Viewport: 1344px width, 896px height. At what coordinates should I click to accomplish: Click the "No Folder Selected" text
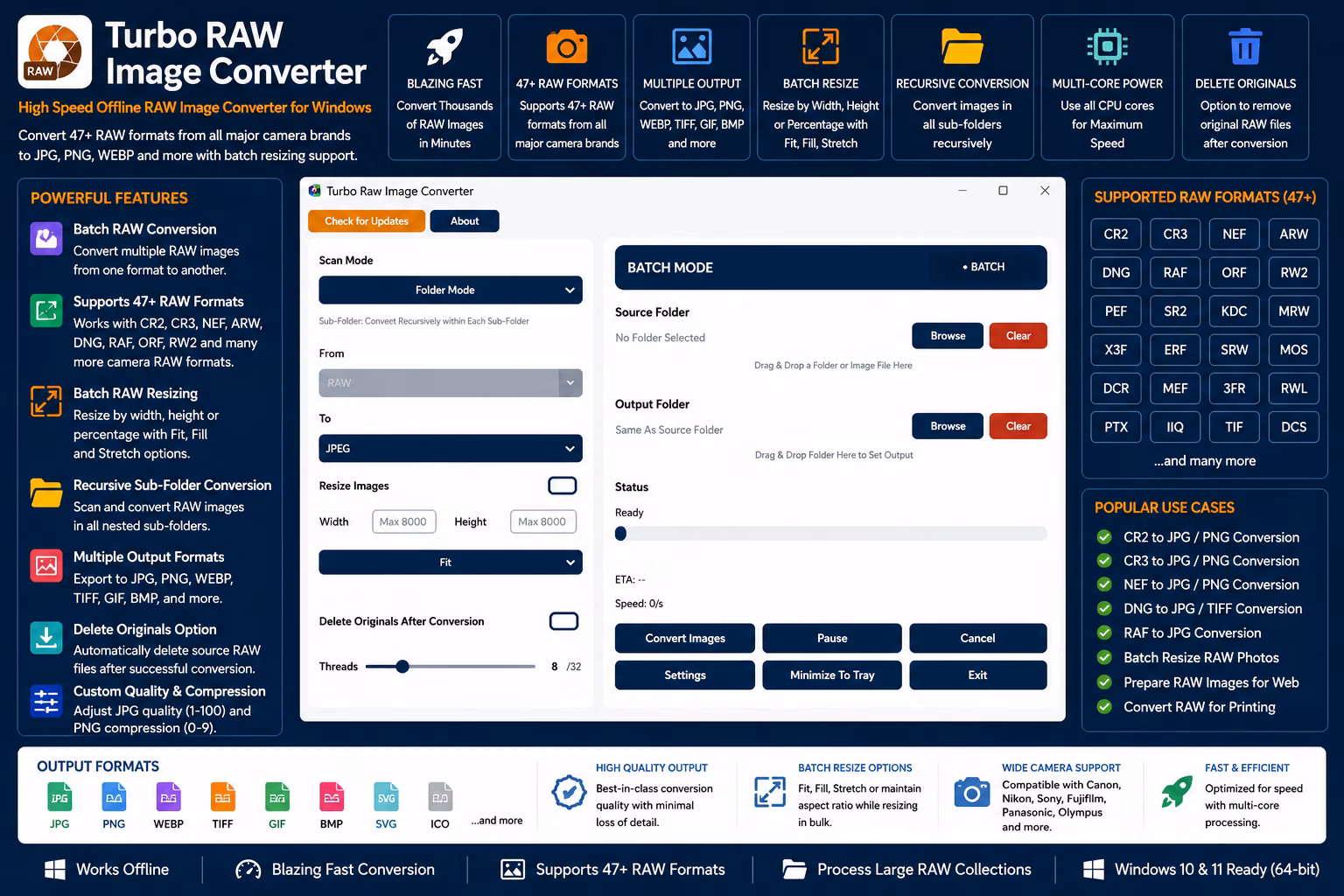click(x=660, y=338)
